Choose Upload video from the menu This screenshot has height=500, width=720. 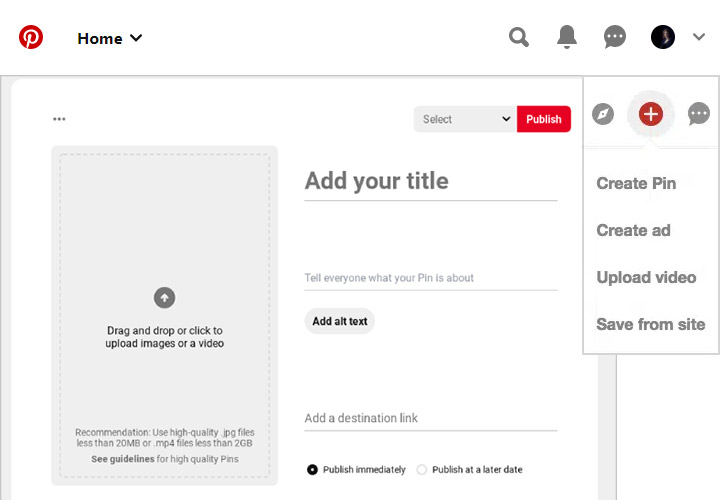[x=646, y=277]
